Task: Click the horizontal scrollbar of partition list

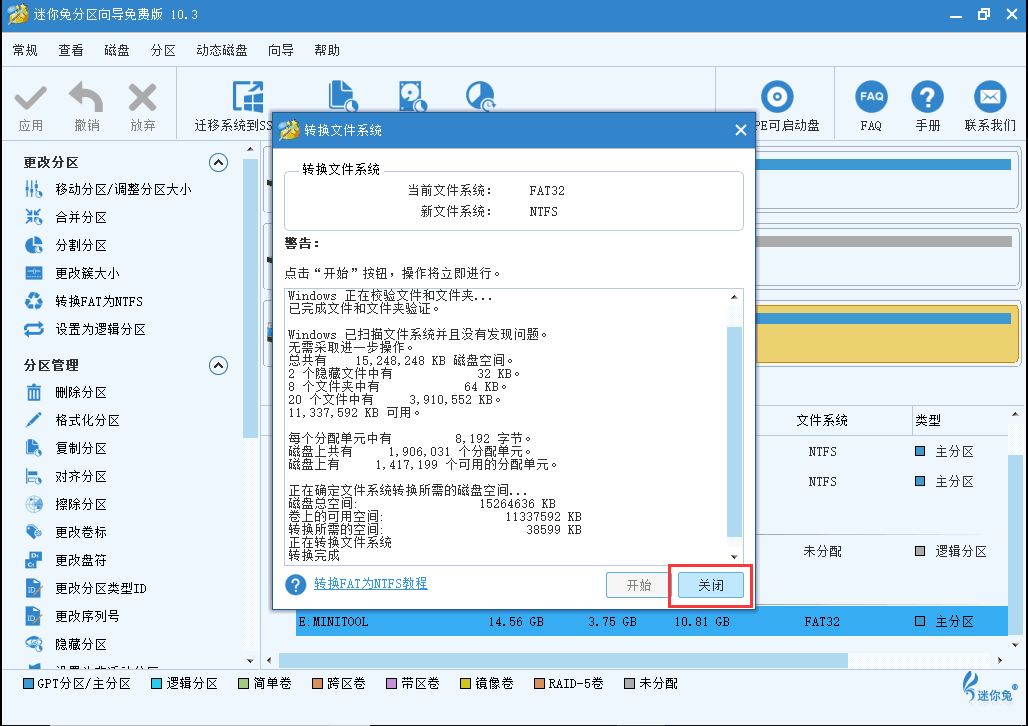Action: tap(563, 660)
